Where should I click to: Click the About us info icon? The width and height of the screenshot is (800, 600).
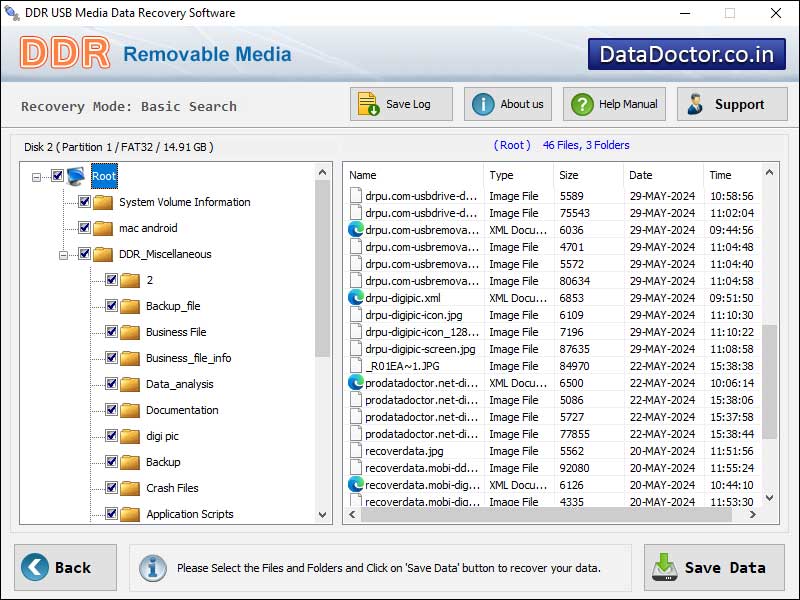tap(483, 104)
